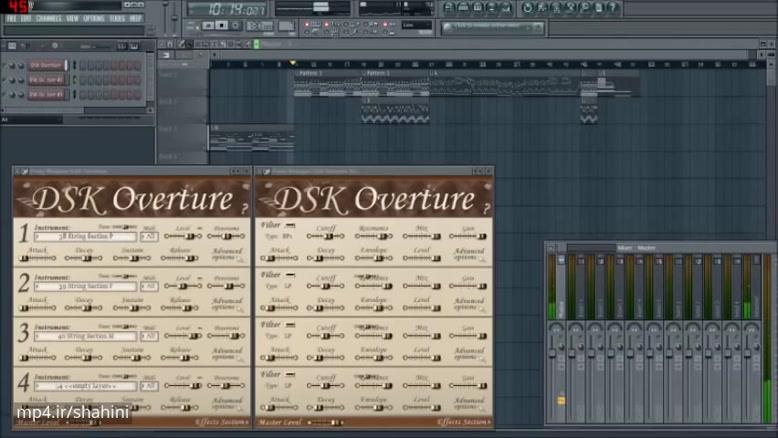Click the play button in transport bar
The height and width of the screenshot is (438, 778).
[x=209, y=25]
